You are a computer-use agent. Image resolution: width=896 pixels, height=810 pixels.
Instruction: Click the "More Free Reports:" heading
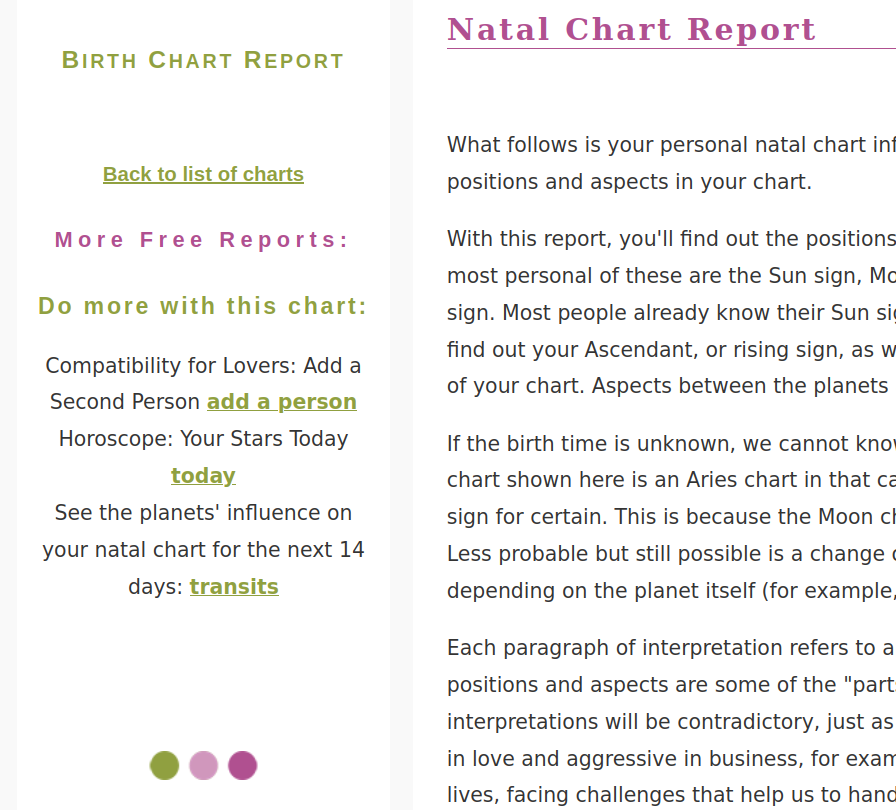(x=203, y=240)
